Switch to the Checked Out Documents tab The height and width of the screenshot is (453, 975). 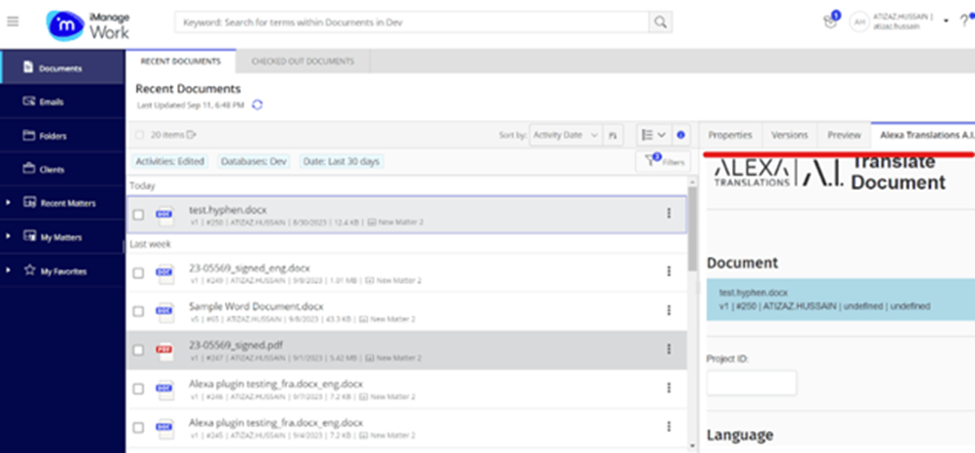tap(303, 62)
